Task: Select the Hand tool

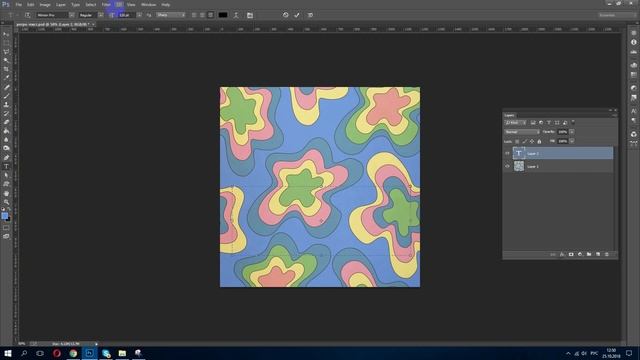Action: pos(6,193)
